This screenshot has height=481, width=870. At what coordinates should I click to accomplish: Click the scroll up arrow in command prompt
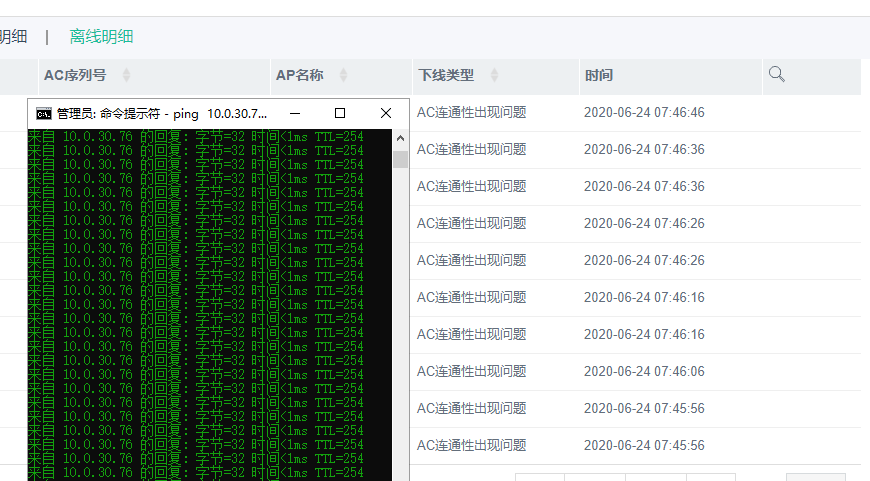(401, 138)
